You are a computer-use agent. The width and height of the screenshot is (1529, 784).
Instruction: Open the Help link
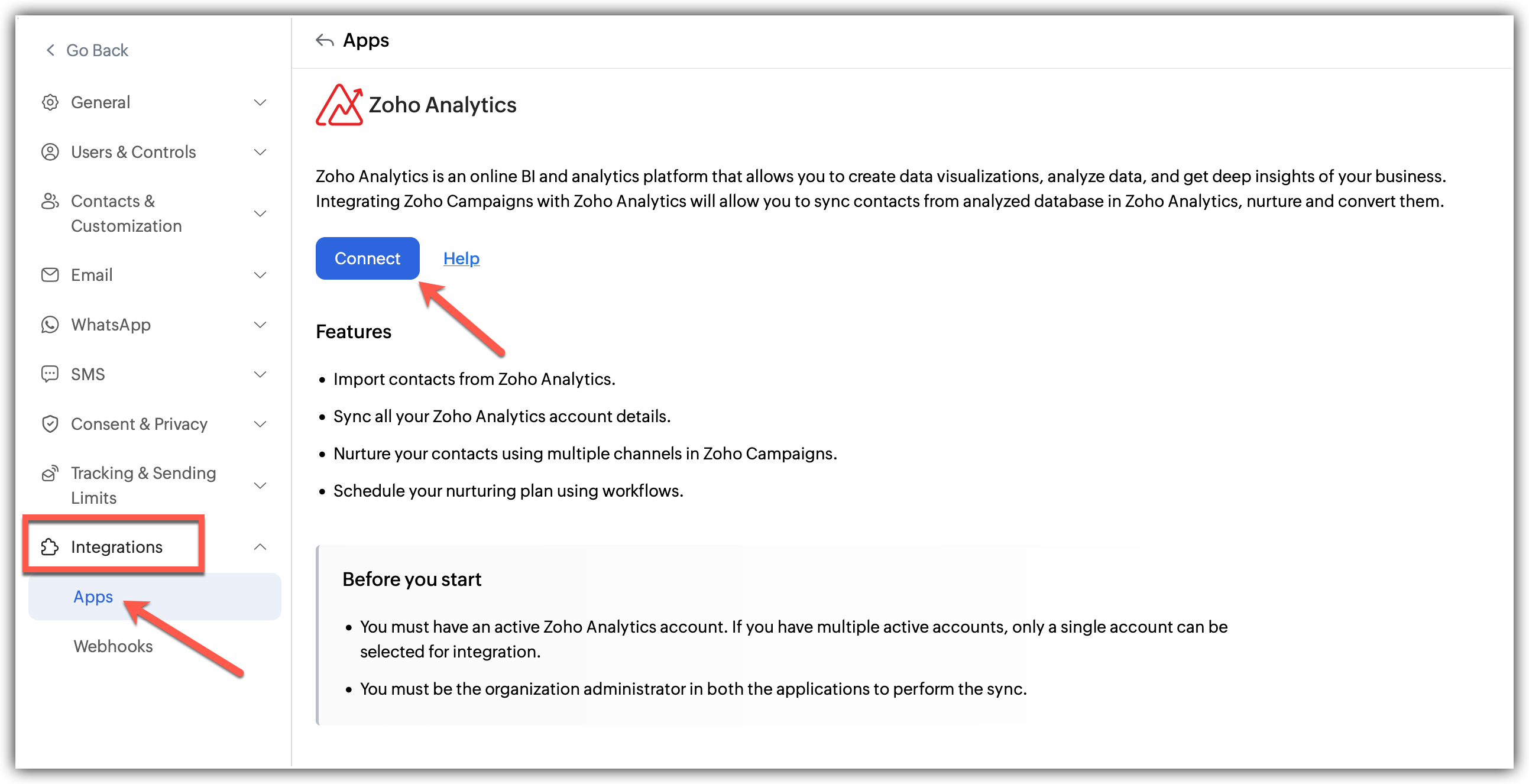tap(461, 258)
